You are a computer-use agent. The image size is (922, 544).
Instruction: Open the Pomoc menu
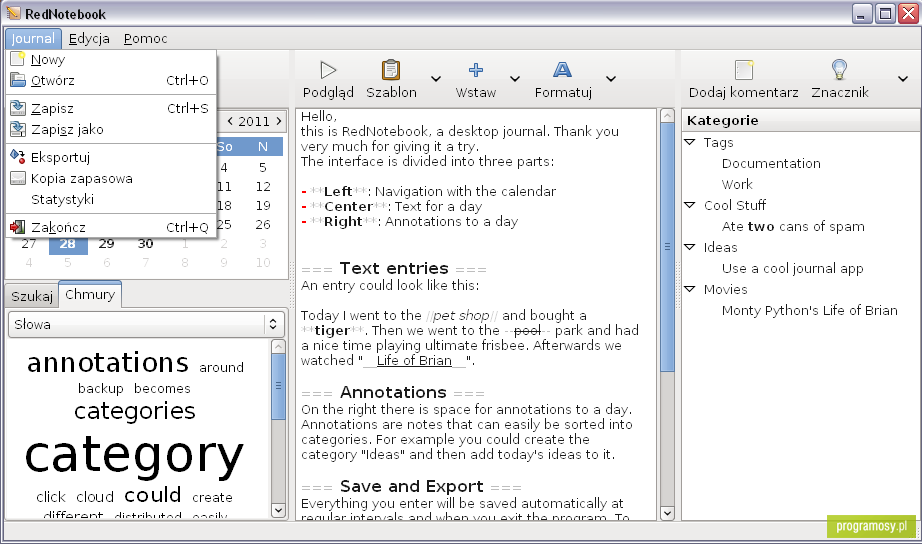coord(145,39)
